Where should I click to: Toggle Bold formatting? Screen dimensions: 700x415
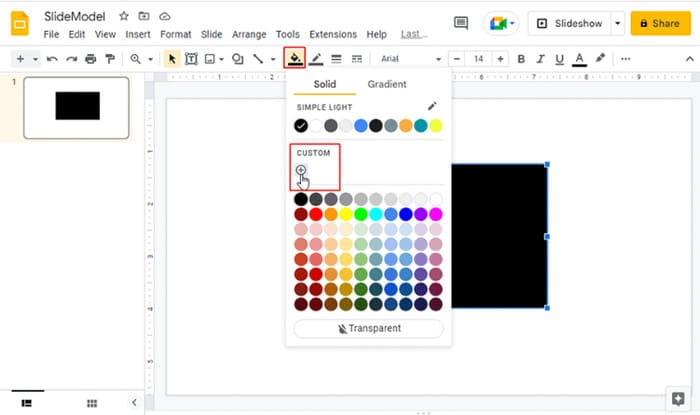[521, 59]
